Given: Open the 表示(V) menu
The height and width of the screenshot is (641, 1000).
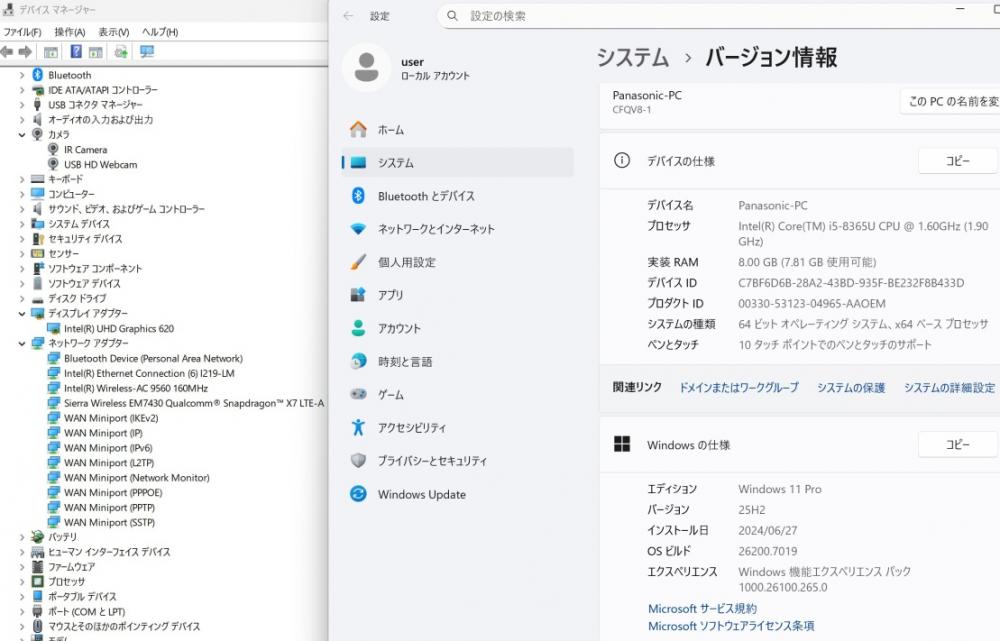Looking at the screenshot, I should (113, 32).
